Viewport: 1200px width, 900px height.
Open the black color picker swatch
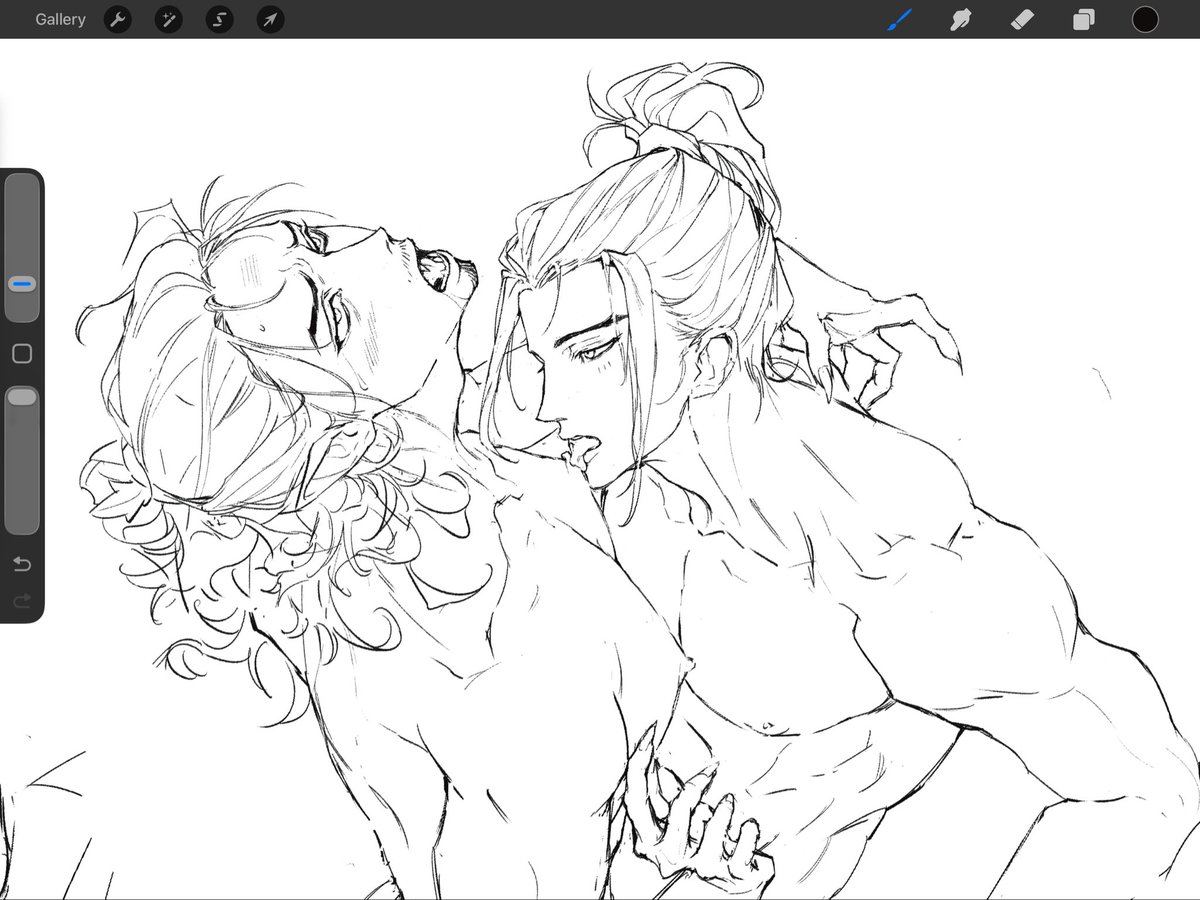point(1145,19)
